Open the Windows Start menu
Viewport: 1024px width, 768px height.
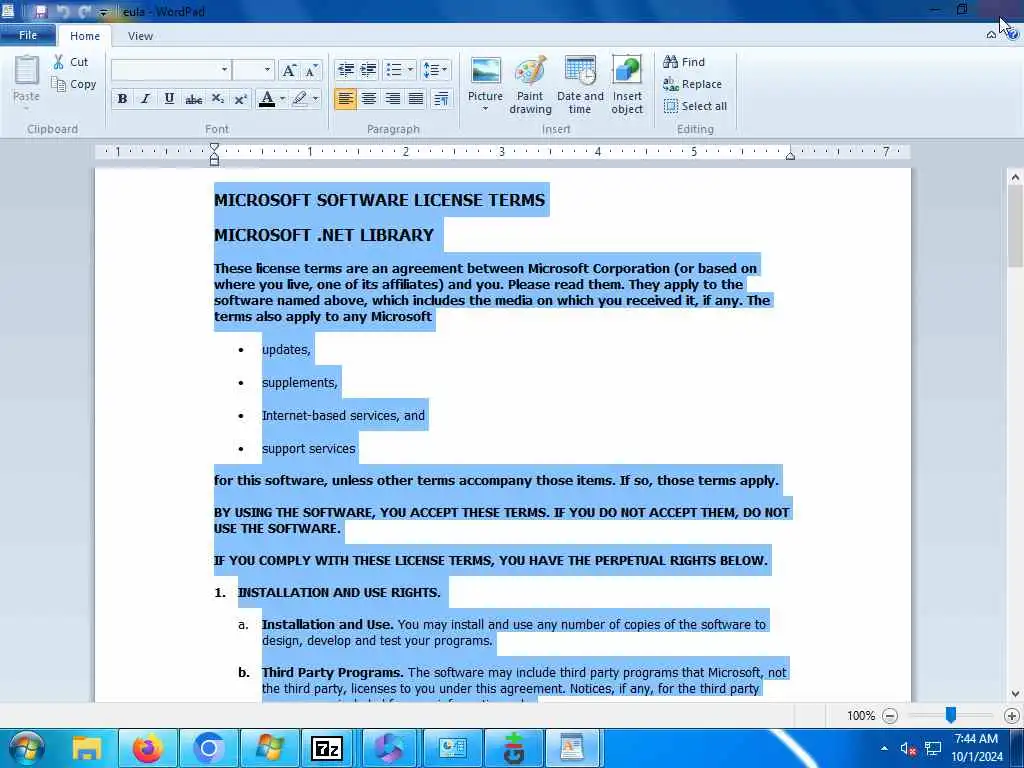(26, 748)
